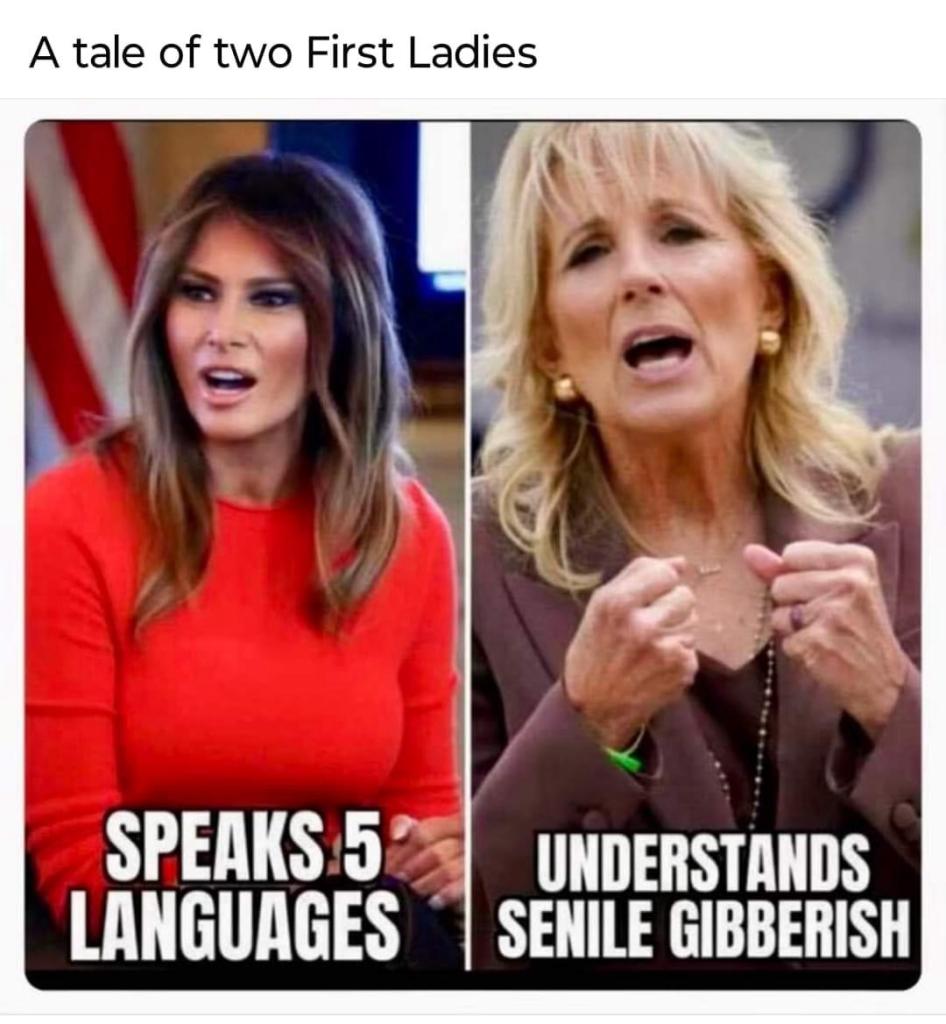Click the white divider between both photos

point(467,547)
